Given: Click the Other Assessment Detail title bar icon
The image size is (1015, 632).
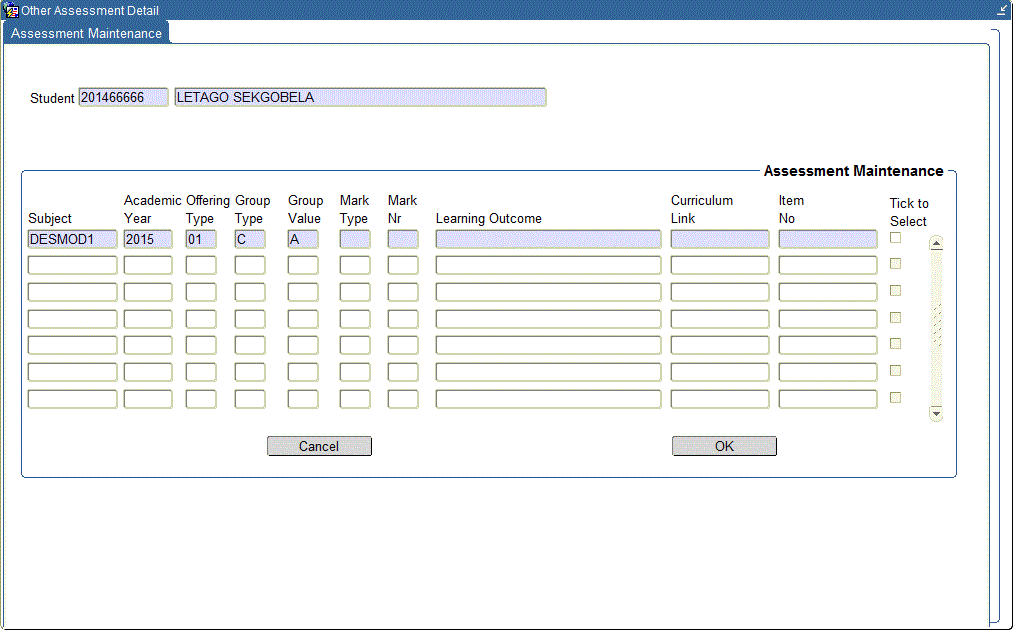Looking at the screenshot, I should [10, 10].
